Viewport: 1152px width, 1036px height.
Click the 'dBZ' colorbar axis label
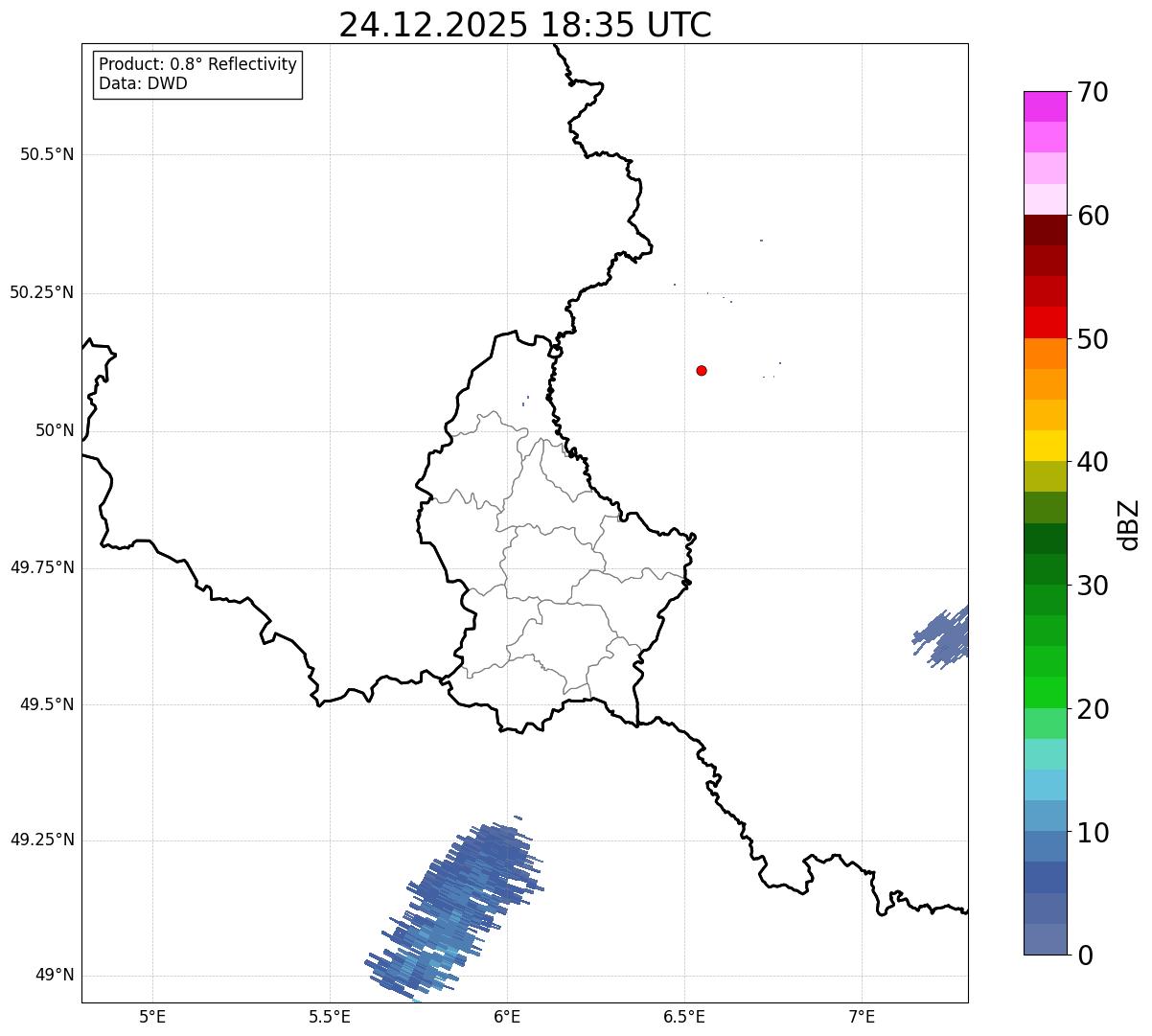[x=1129, y=523]
